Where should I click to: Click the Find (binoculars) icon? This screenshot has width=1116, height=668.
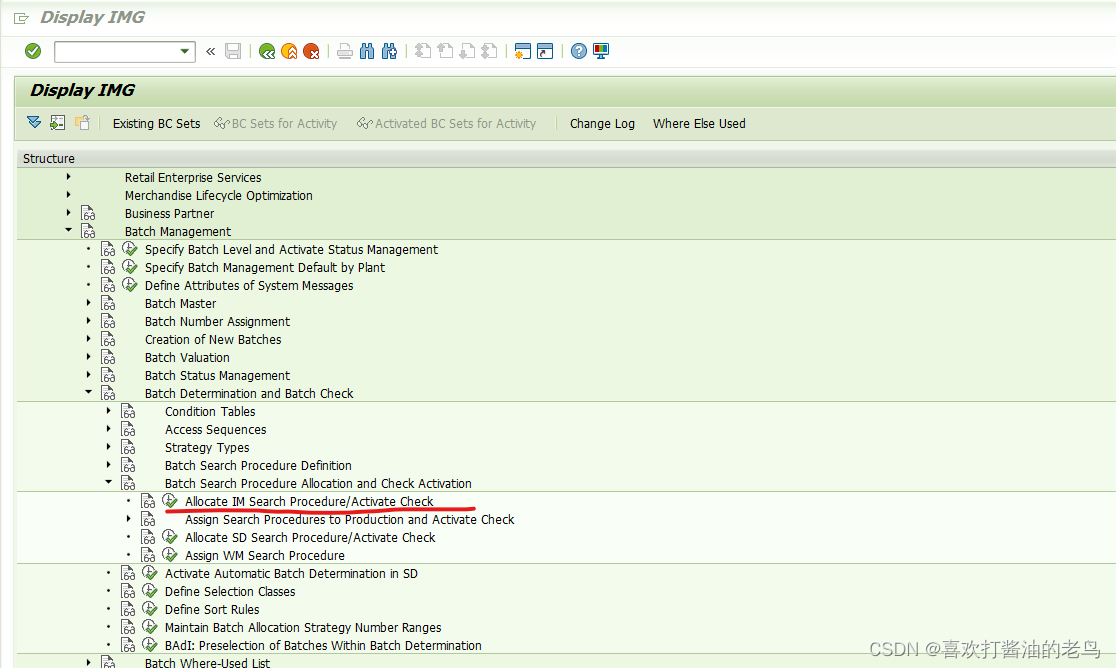pyautogui.click(x=366, y=51)
